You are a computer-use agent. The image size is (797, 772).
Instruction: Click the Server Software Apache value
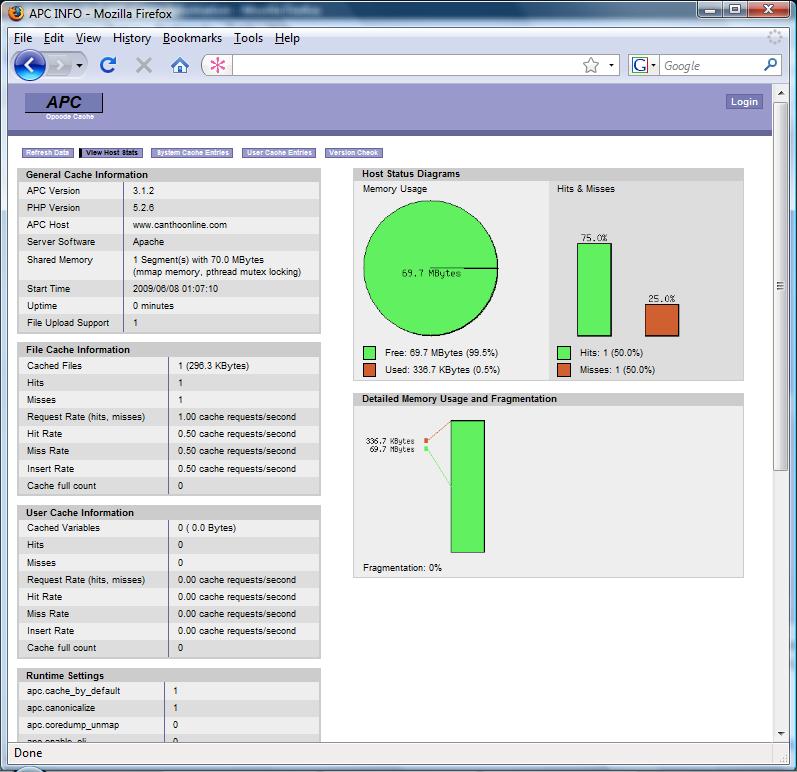[x=148, y=242]
